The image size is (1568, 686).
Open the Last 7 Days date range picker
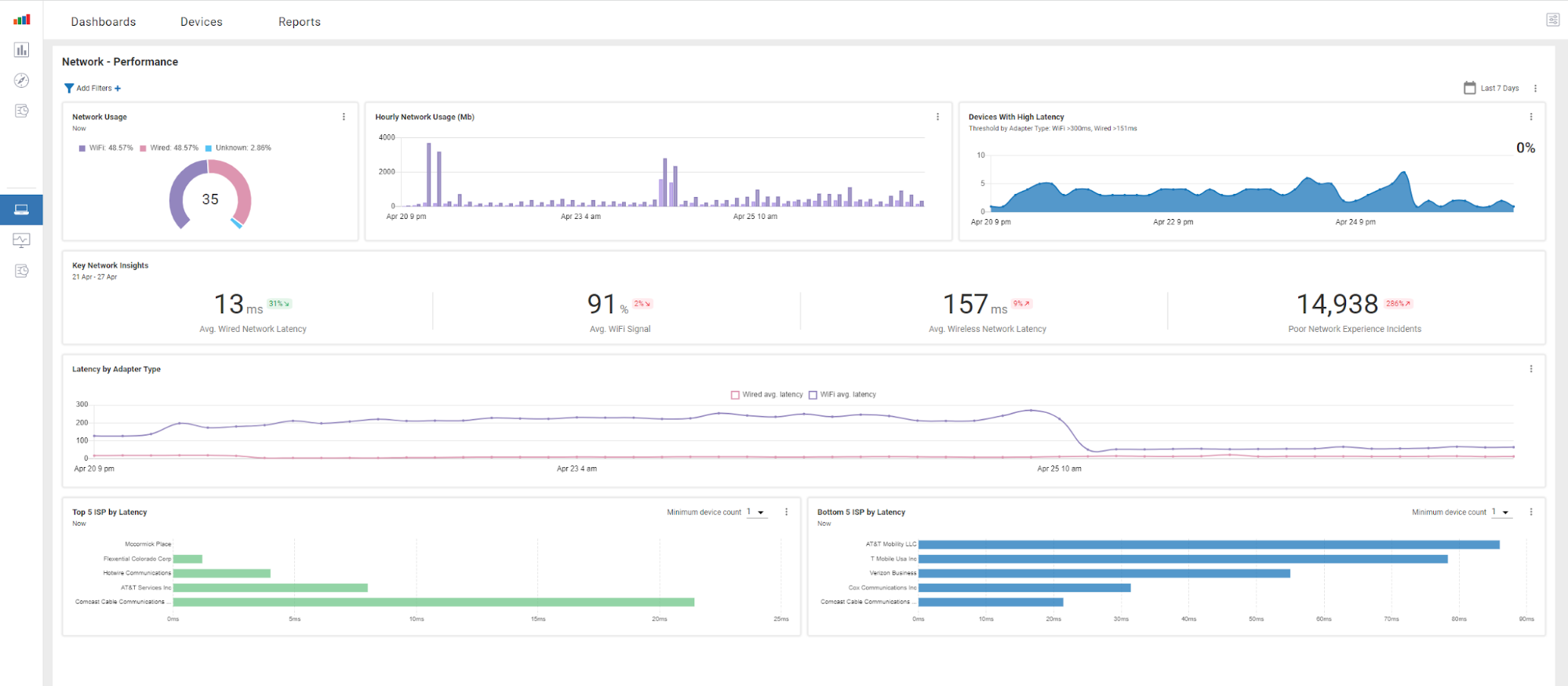1491,89
